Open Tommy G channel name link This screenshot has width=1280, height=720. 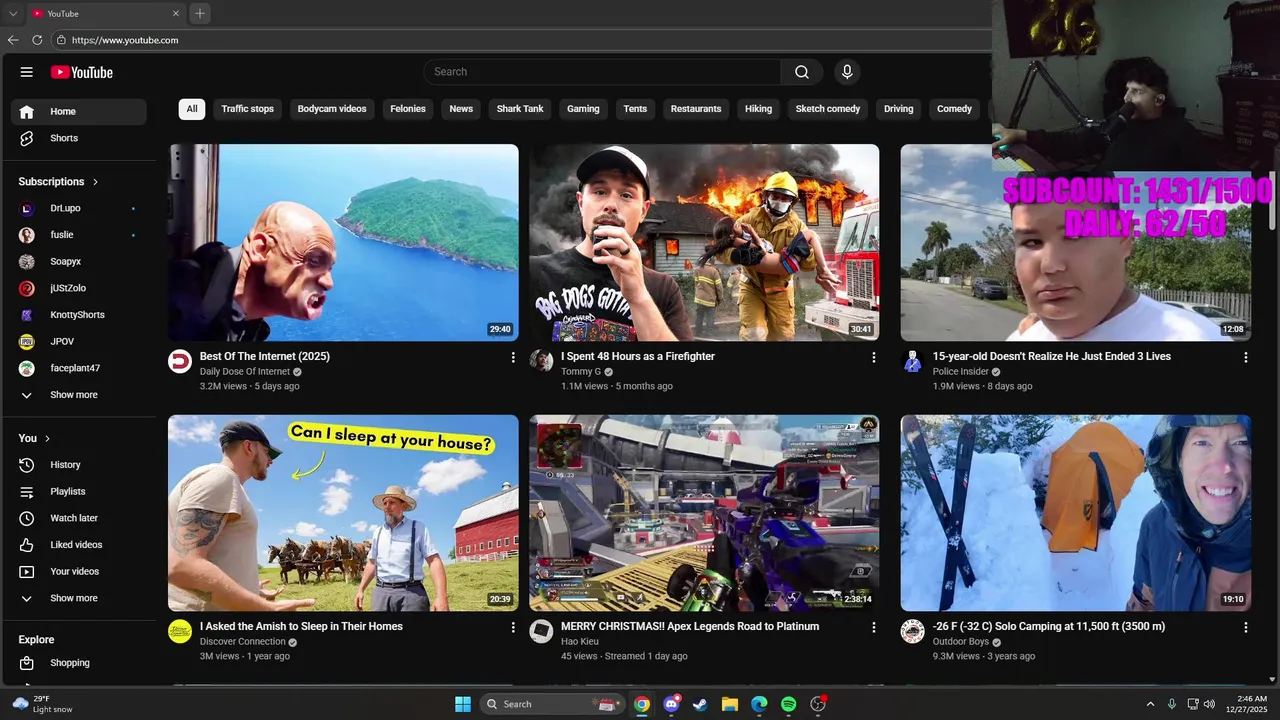pyautogui.click(x=581, y=372)
